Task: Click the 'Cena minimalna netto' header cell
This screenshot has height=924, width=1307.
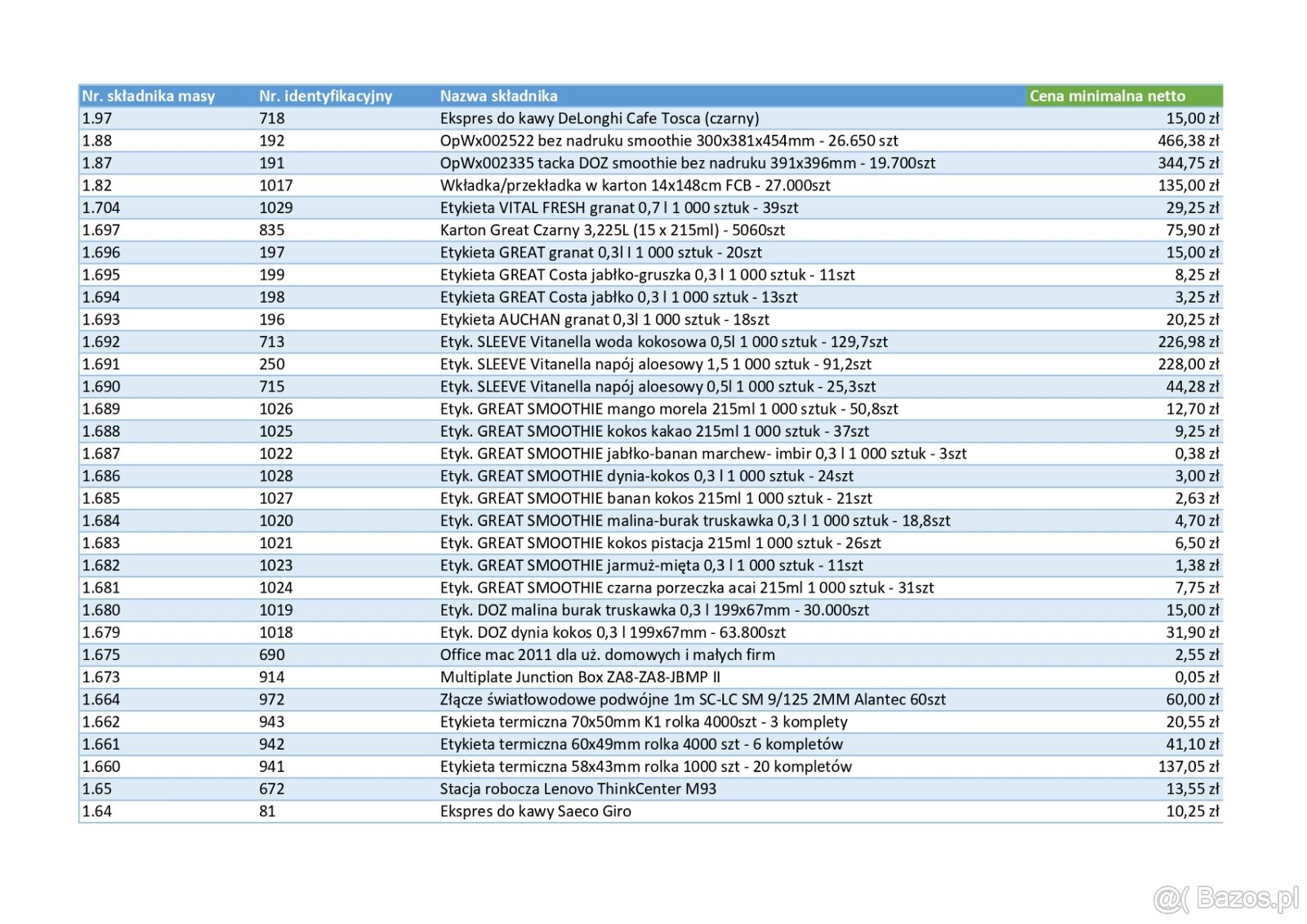Action: click(1124, 96)
